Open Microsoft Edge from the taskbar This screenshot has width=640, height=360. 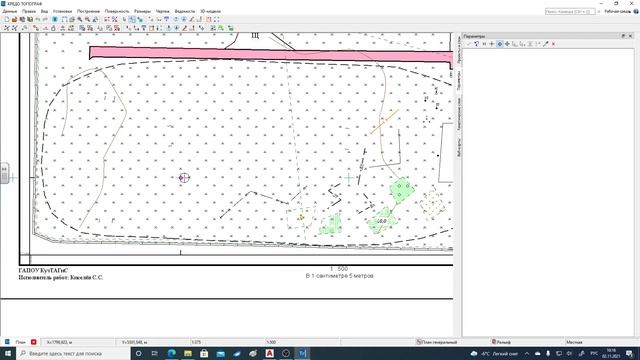tap(171, 353)
